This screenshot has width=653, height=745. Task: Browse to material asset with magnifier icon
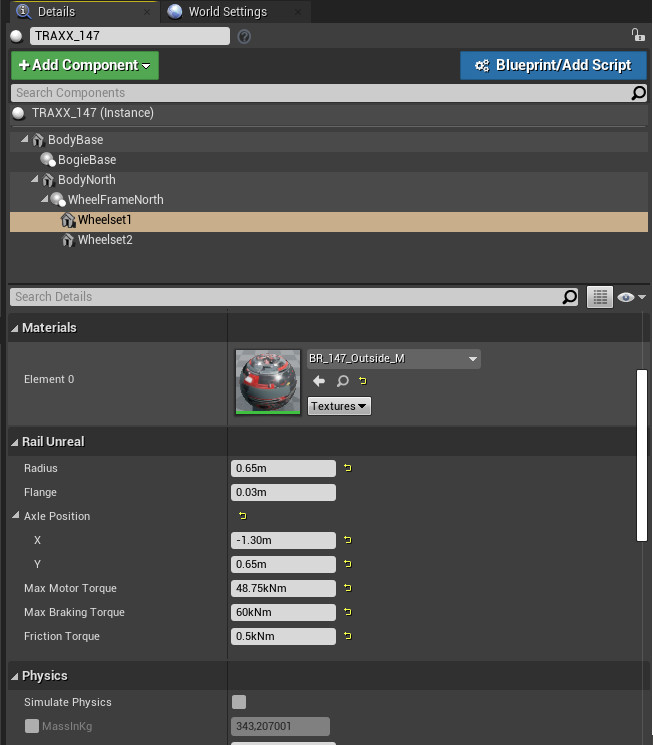(342, 381)
